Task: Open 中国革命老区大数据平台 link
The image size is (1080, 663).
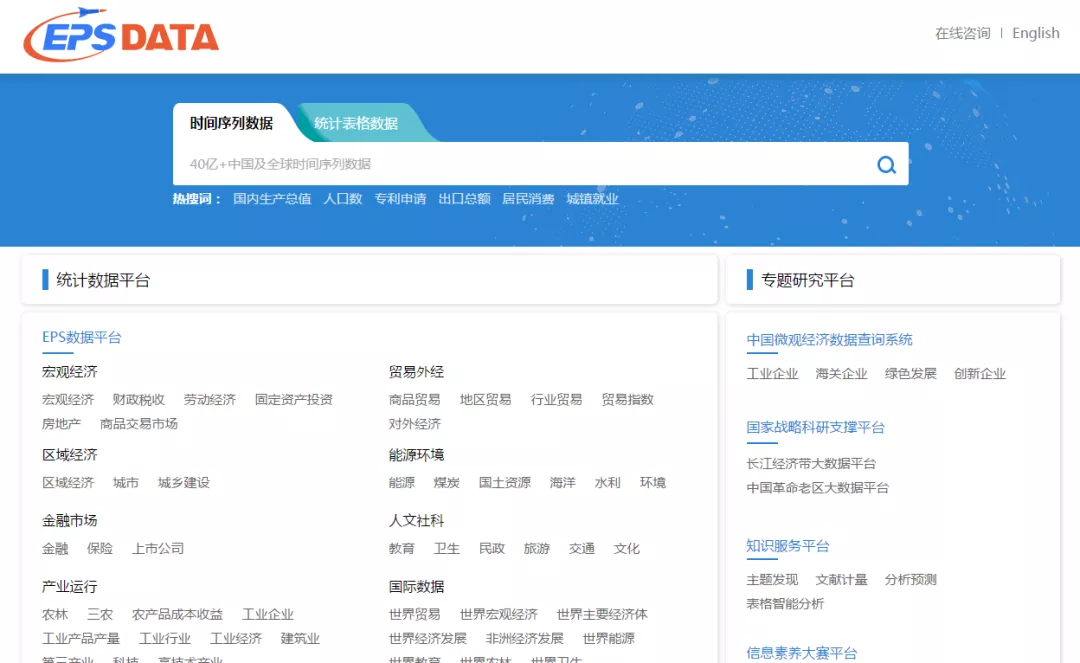Action: tap(818, 487)
